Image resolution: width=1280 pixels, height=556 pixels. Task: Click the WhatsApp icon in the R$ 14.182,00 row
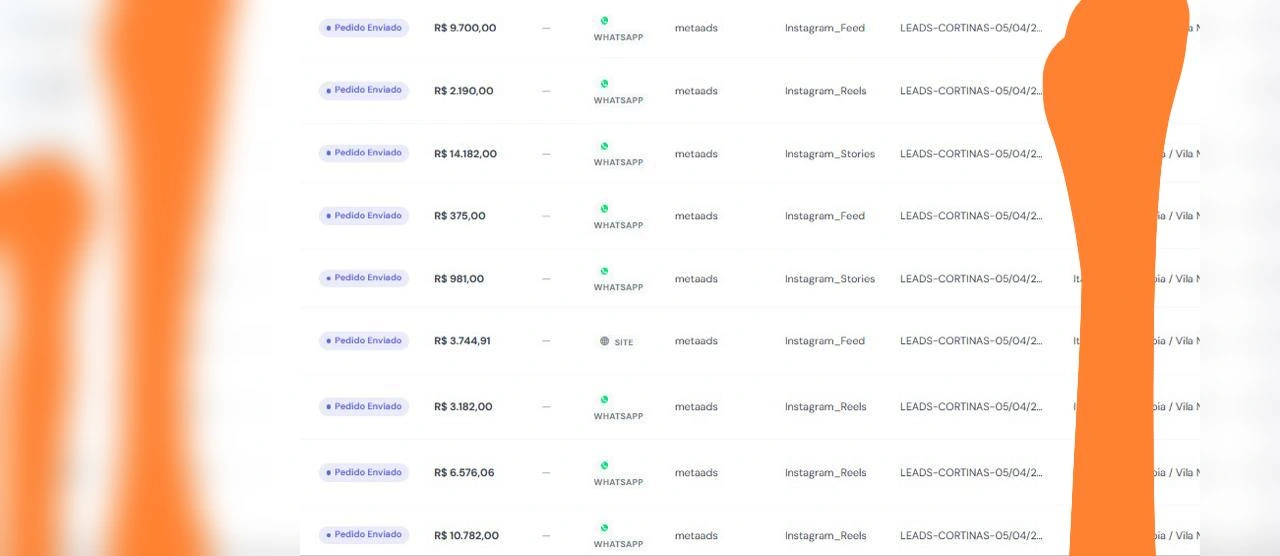click(x=604, y=146)
